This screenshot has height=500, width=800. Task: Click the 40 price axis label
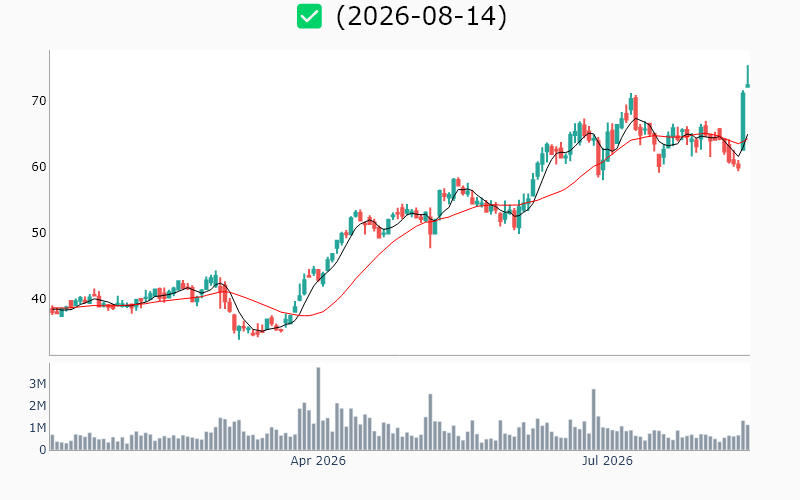tap(39, 298)
